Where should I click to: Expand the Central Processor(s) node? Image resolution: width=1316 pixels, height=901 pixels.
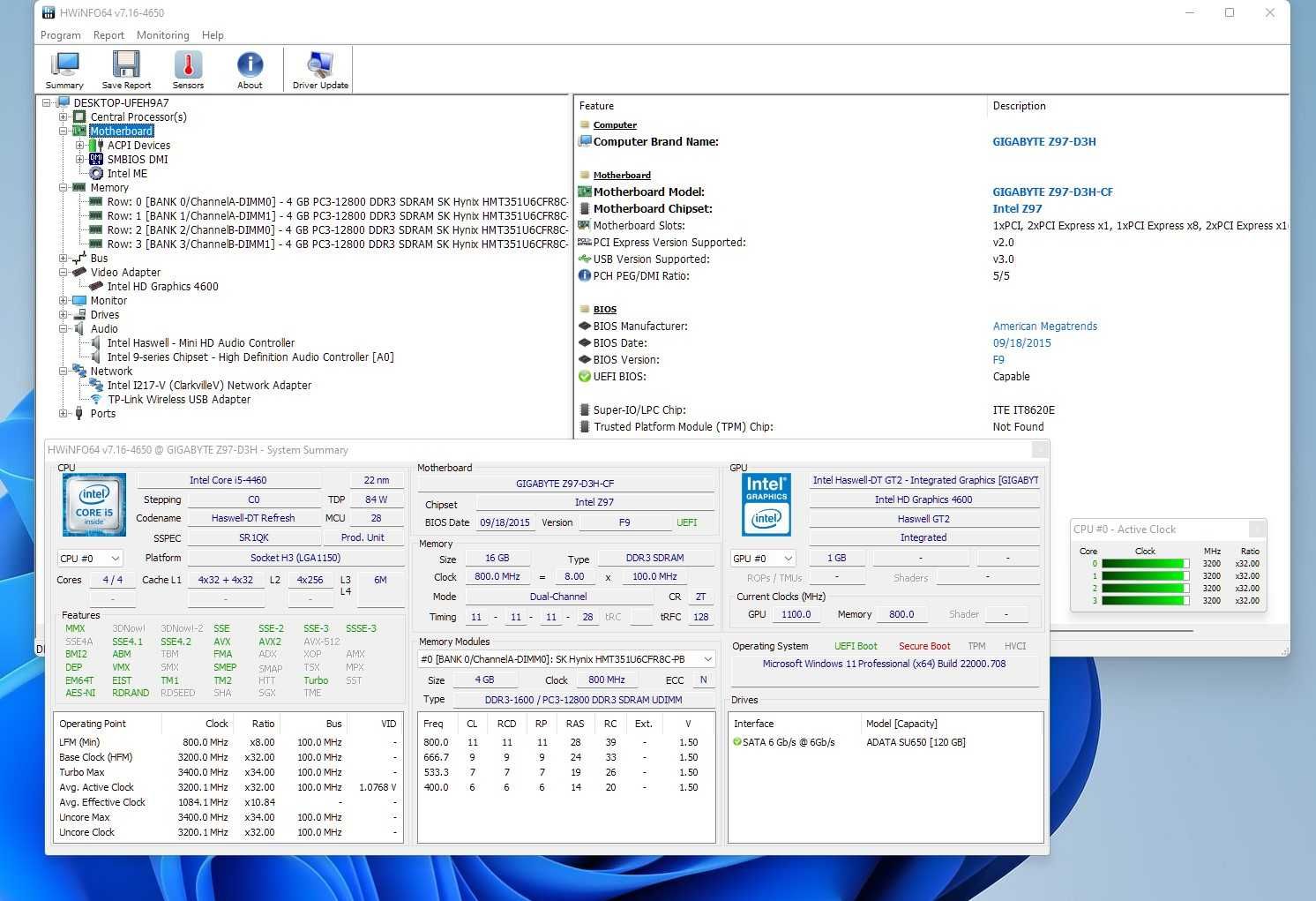click(64, 117)
